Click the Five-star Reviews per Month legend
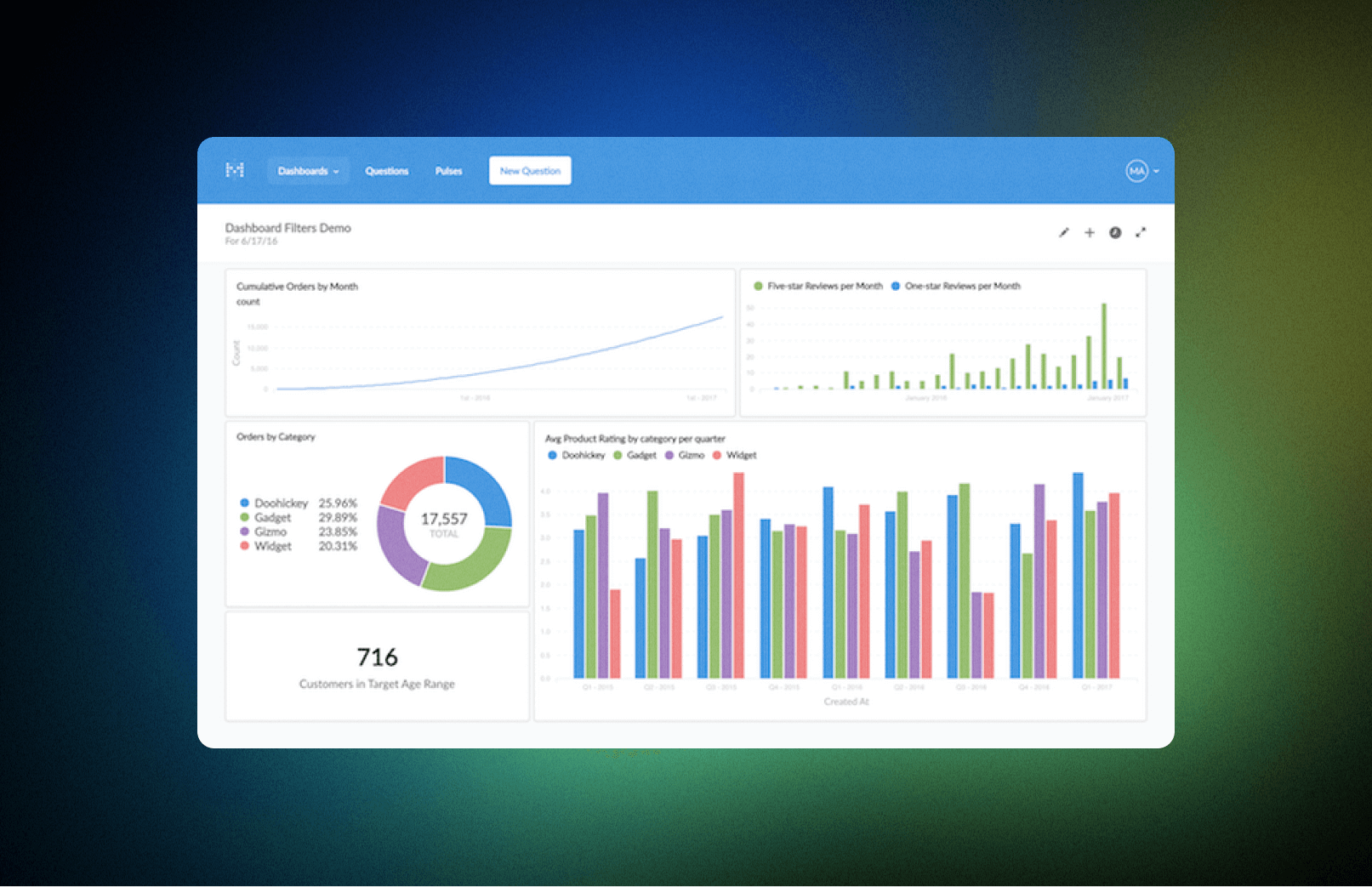1372x887 pixels. tap(818, 286)
